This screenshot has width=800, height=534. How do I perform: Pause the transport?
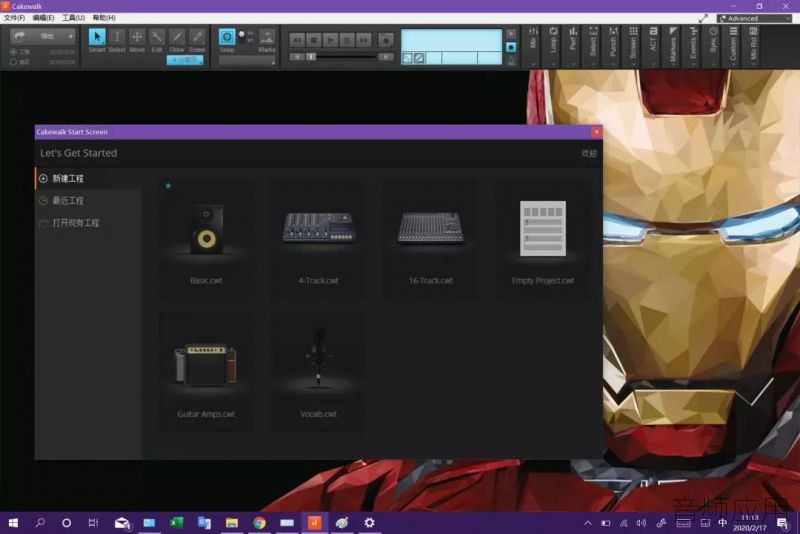coord(347,40)
